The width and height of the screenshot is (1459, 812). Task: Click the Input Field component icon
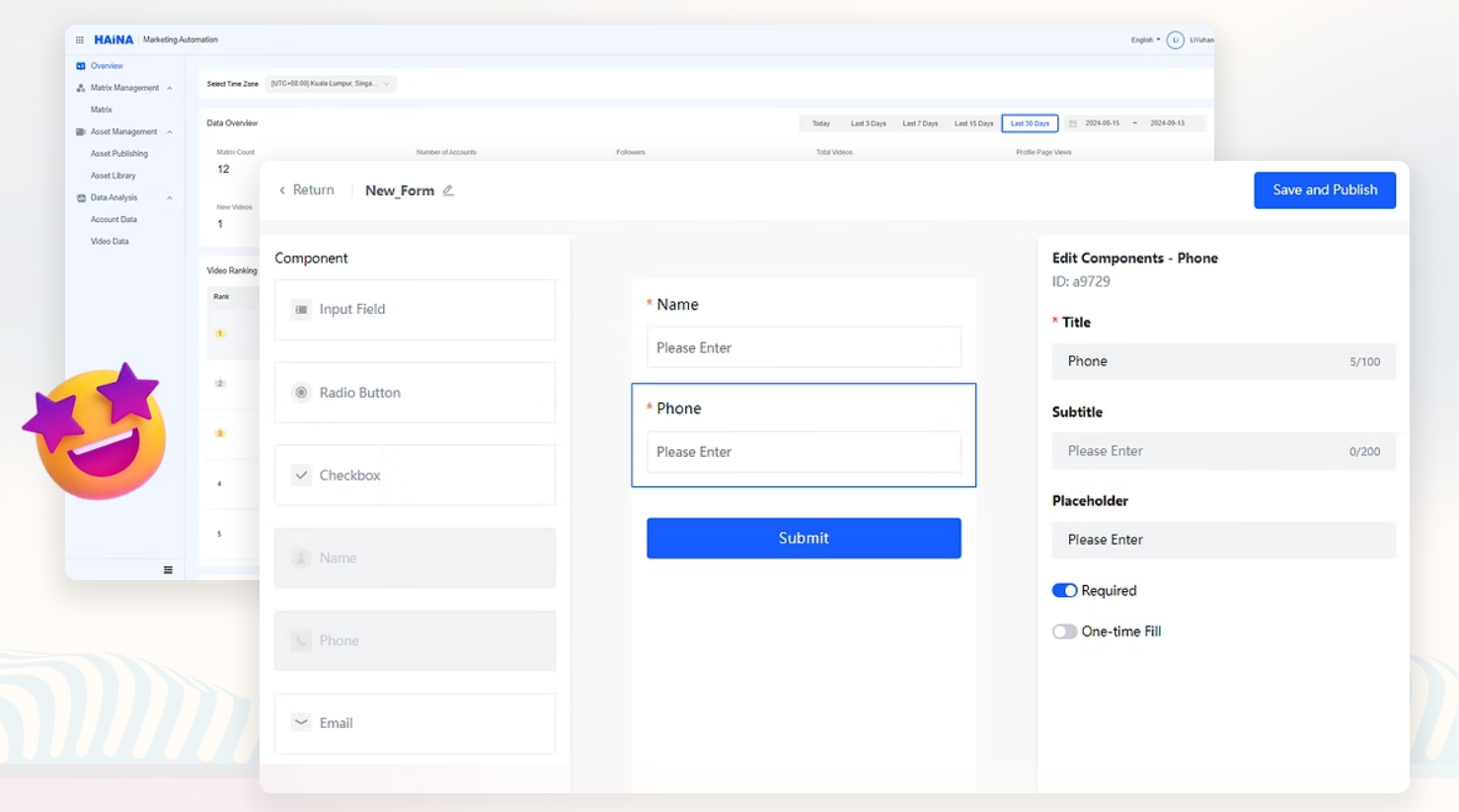coord(301,310)
